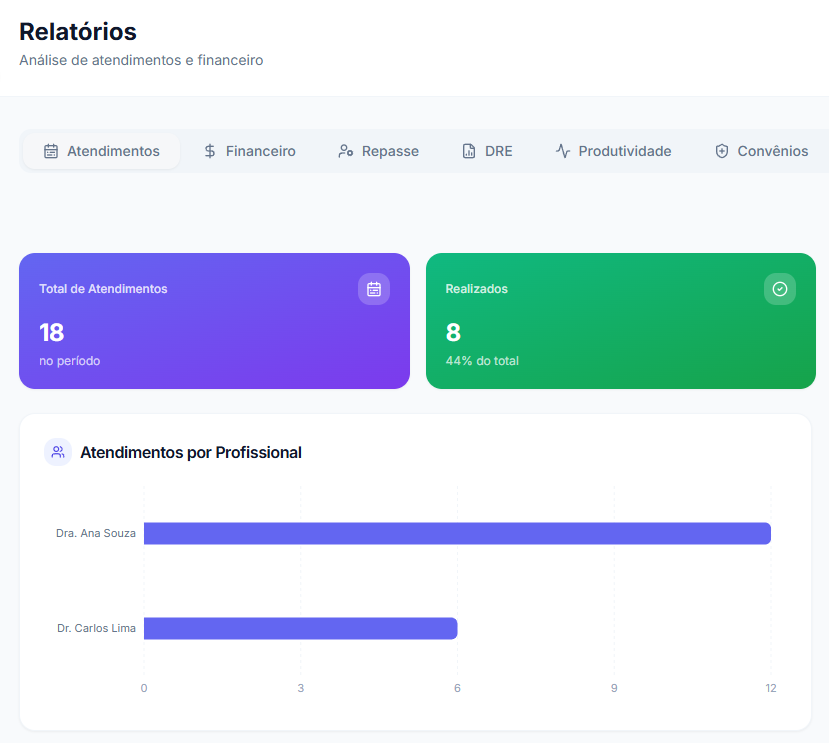This screenshot has width=829, height=743.
Task: Open the Repasse tab
Action: point(379,151)
